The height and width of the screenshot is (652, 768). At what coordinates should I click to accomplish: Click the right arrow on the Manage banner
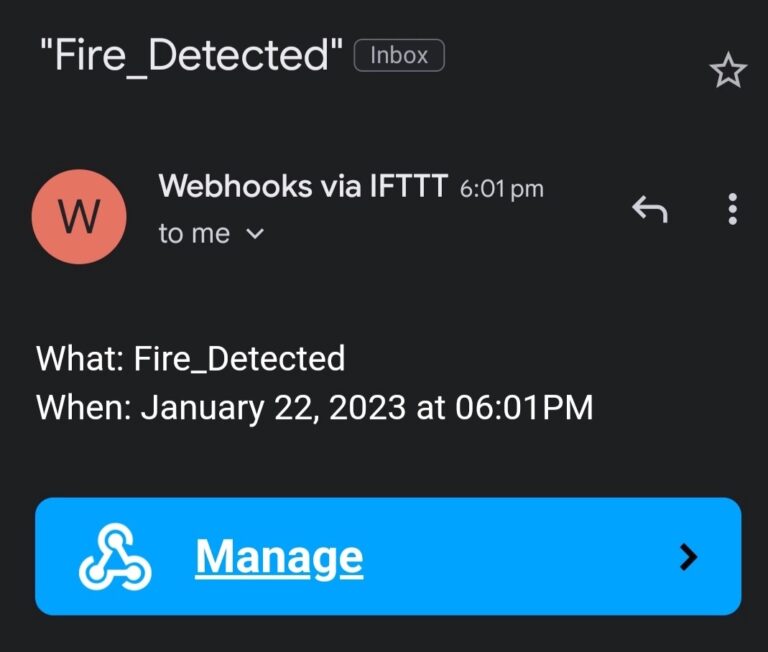[688, 557]
